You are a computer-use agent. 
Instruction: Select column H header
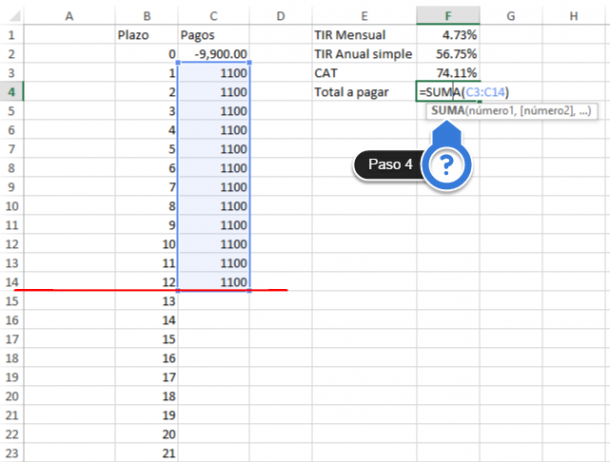click(x=574, y=15)
